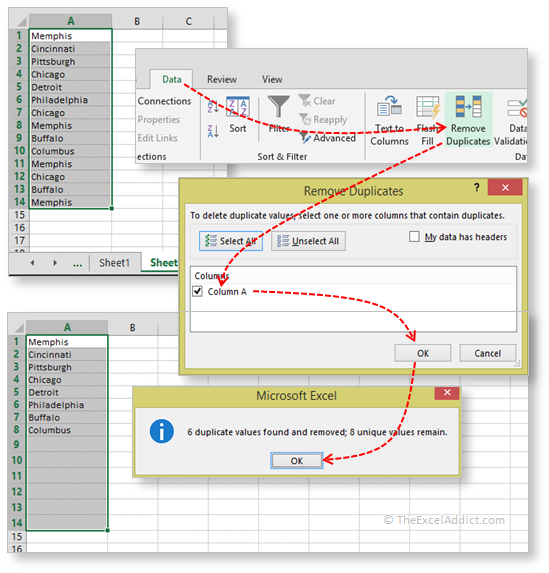
Task: Select Chicago in row 12, top sheet
Action: tap(70, 177)
